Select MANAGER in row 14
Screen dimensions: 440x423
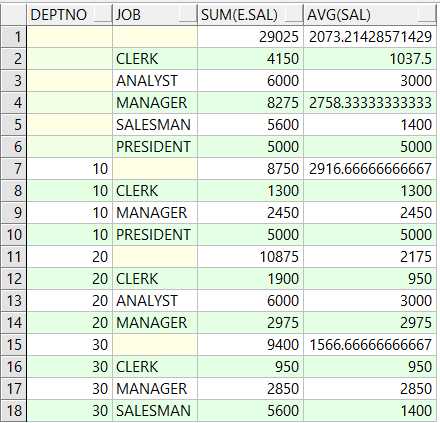pos(155,323)
